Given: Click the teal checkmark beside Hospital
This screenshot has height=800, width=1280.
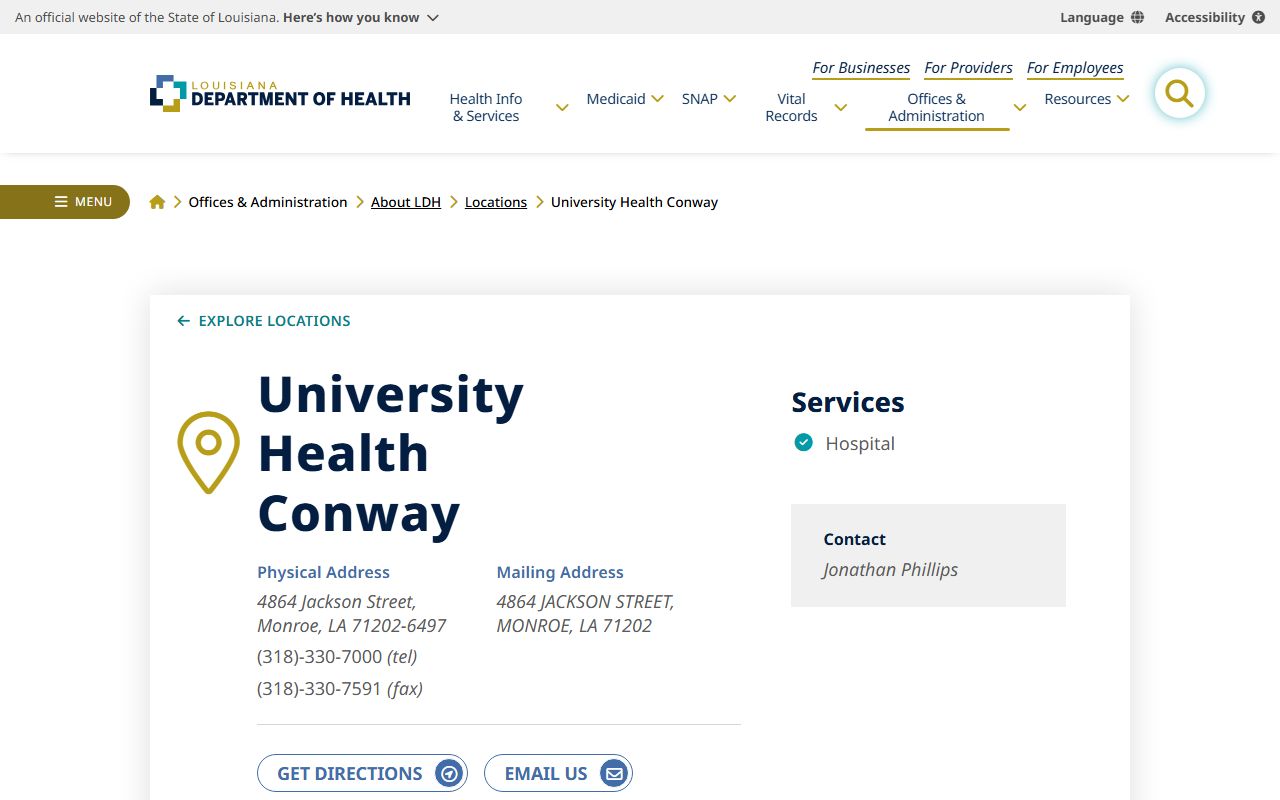Looking at the screenshot, I should (x=803, y=442).
